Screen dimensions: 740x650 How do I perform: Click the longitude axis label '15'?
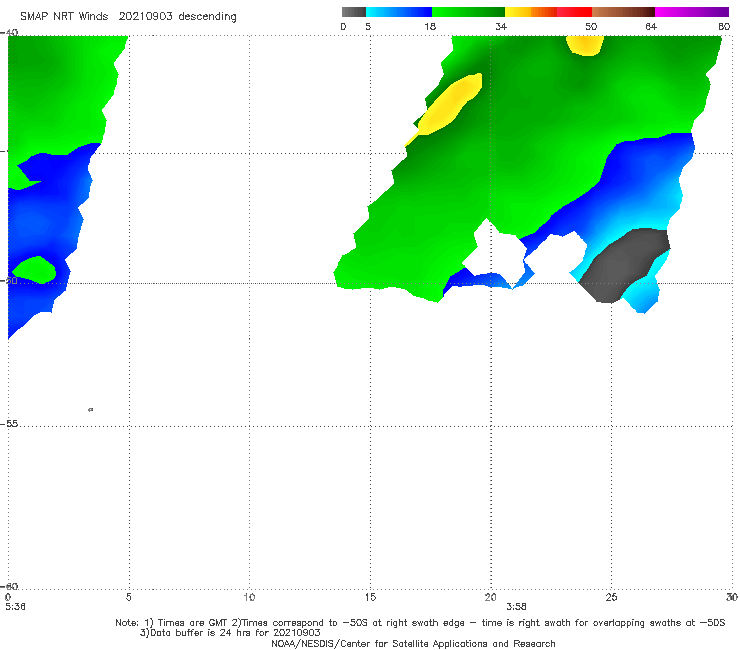(x=370, y=598)
